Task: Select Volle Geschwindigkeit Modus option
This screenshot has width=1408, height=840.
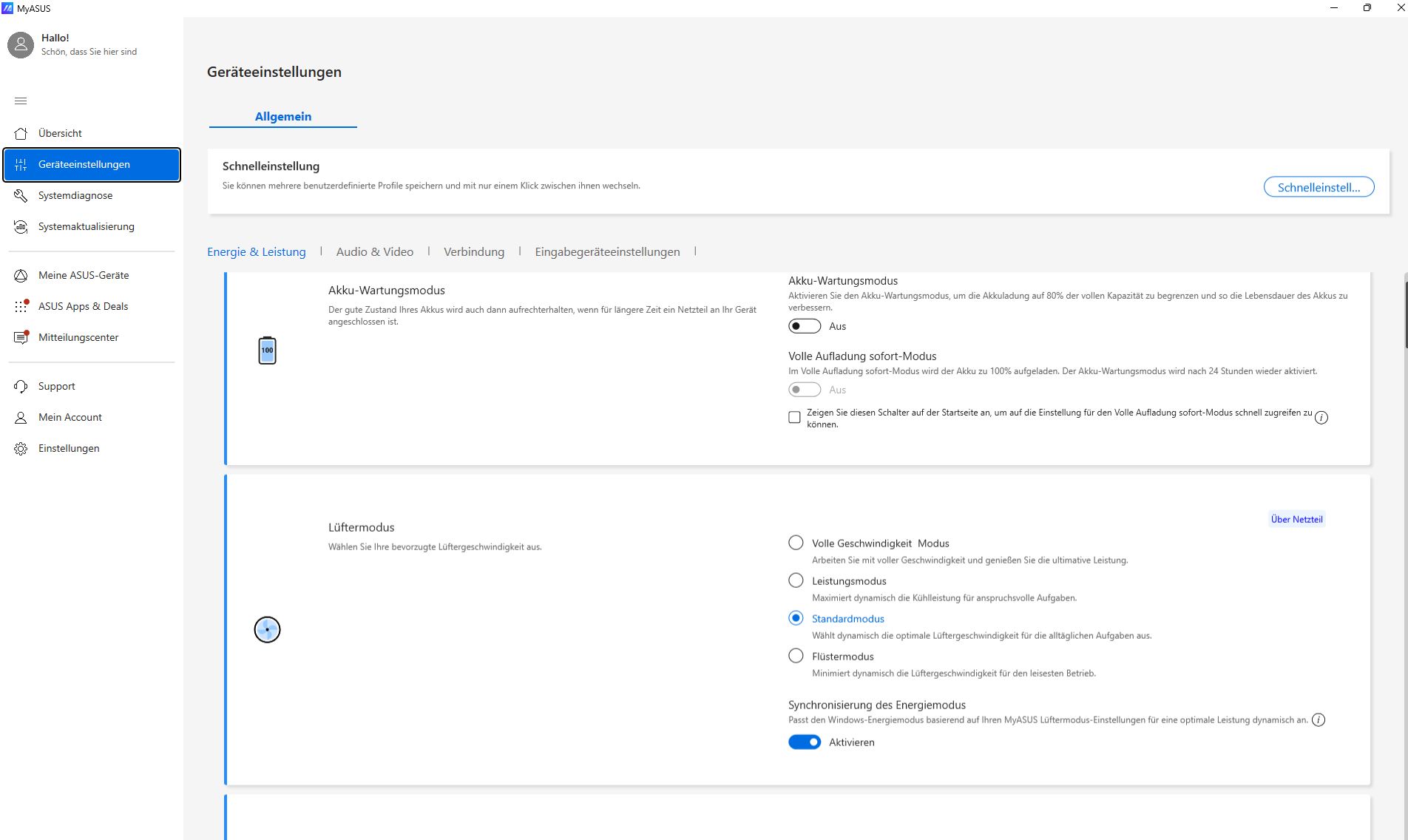Action: [796, 543]
